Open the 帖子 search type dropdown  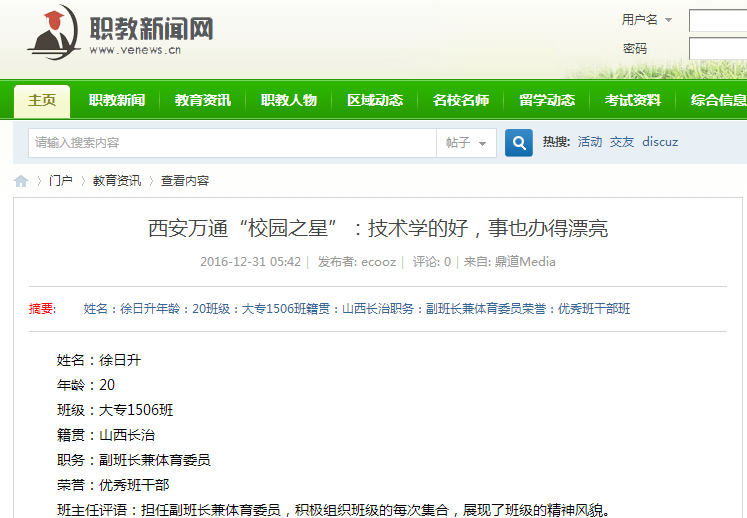pyautogui.click(x=466, y=143)
